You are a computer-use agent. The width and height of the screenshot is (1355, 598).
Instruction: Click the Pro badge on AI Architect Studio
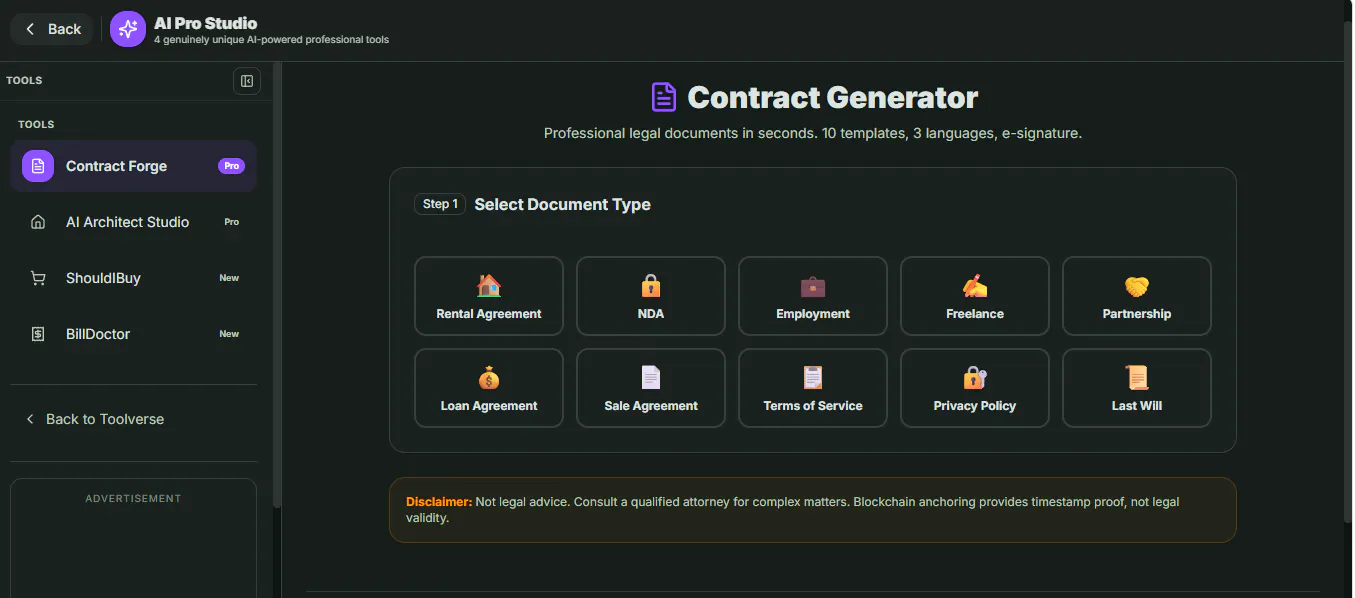point(231,222)
